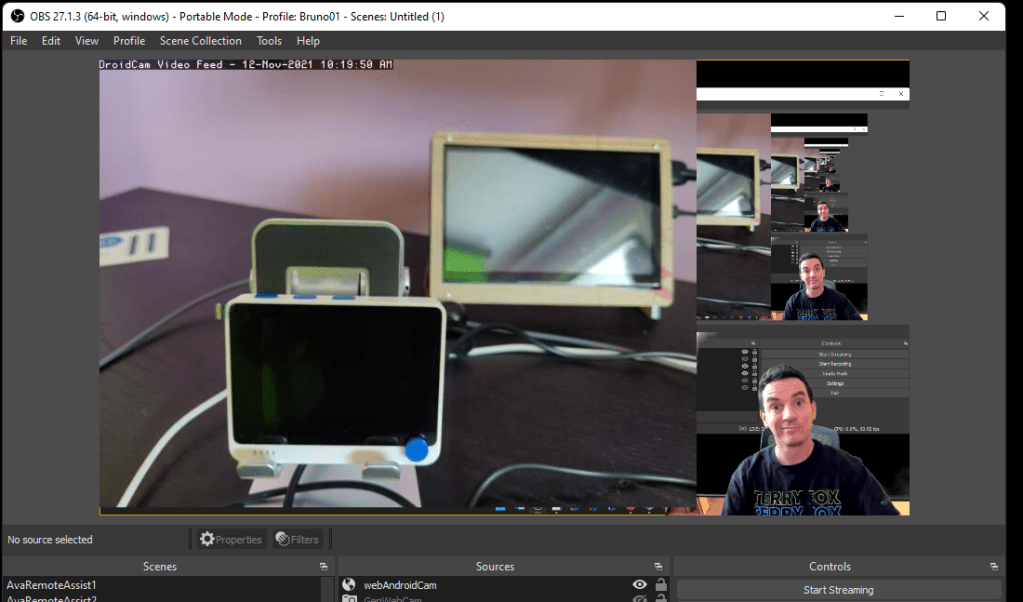The width and height of the screenshot is (1023, 602).
Task: Open the Scenes panel options menu
Action: click(x=323, y=565)
